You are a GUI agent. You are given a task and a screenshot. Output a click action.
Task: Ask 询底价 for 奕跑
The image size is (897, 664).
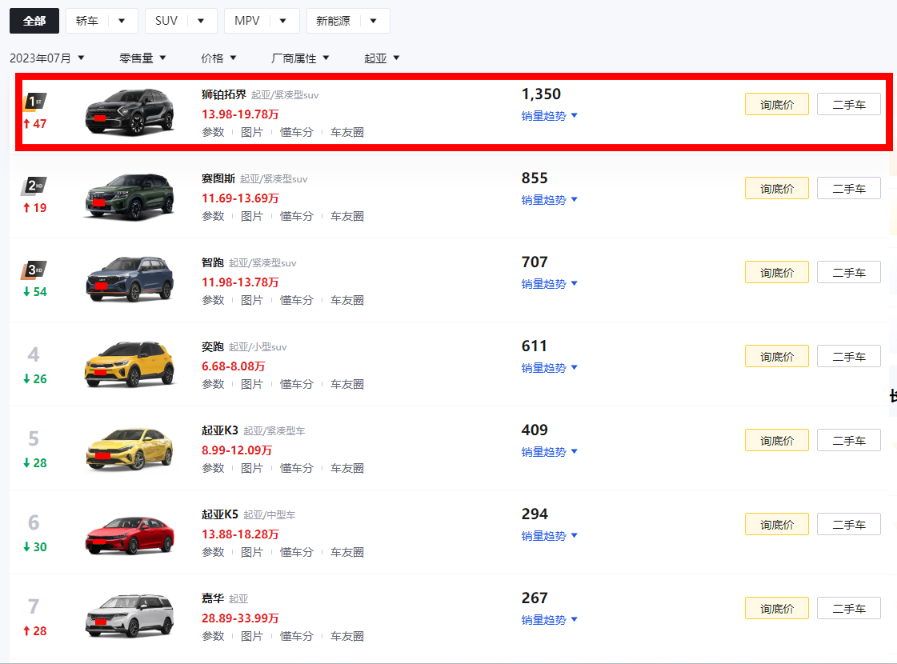(x=777, y=357)
